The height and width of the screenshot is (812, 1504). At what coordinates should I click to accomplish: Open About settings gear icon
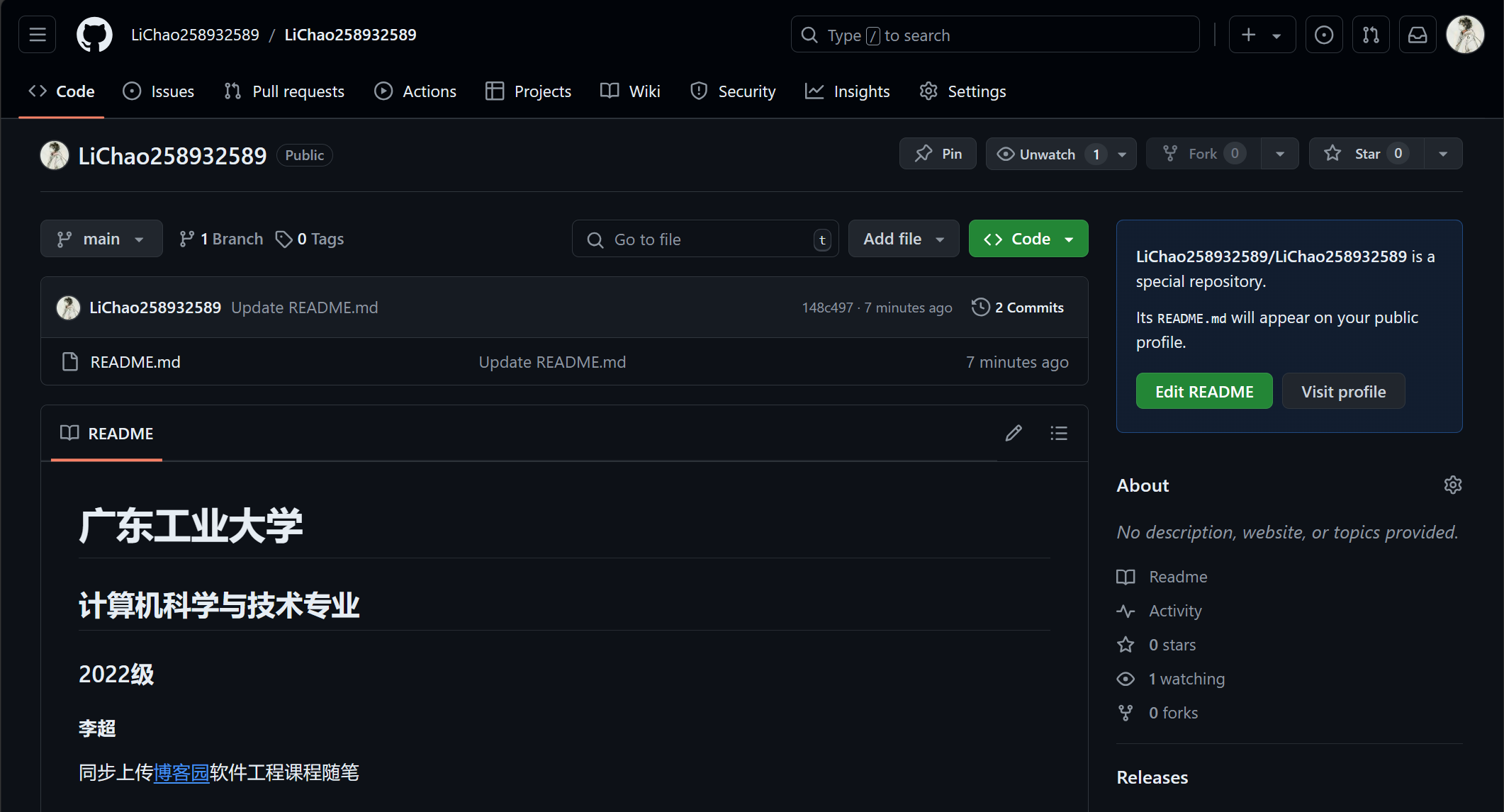tap(1452, 485)
